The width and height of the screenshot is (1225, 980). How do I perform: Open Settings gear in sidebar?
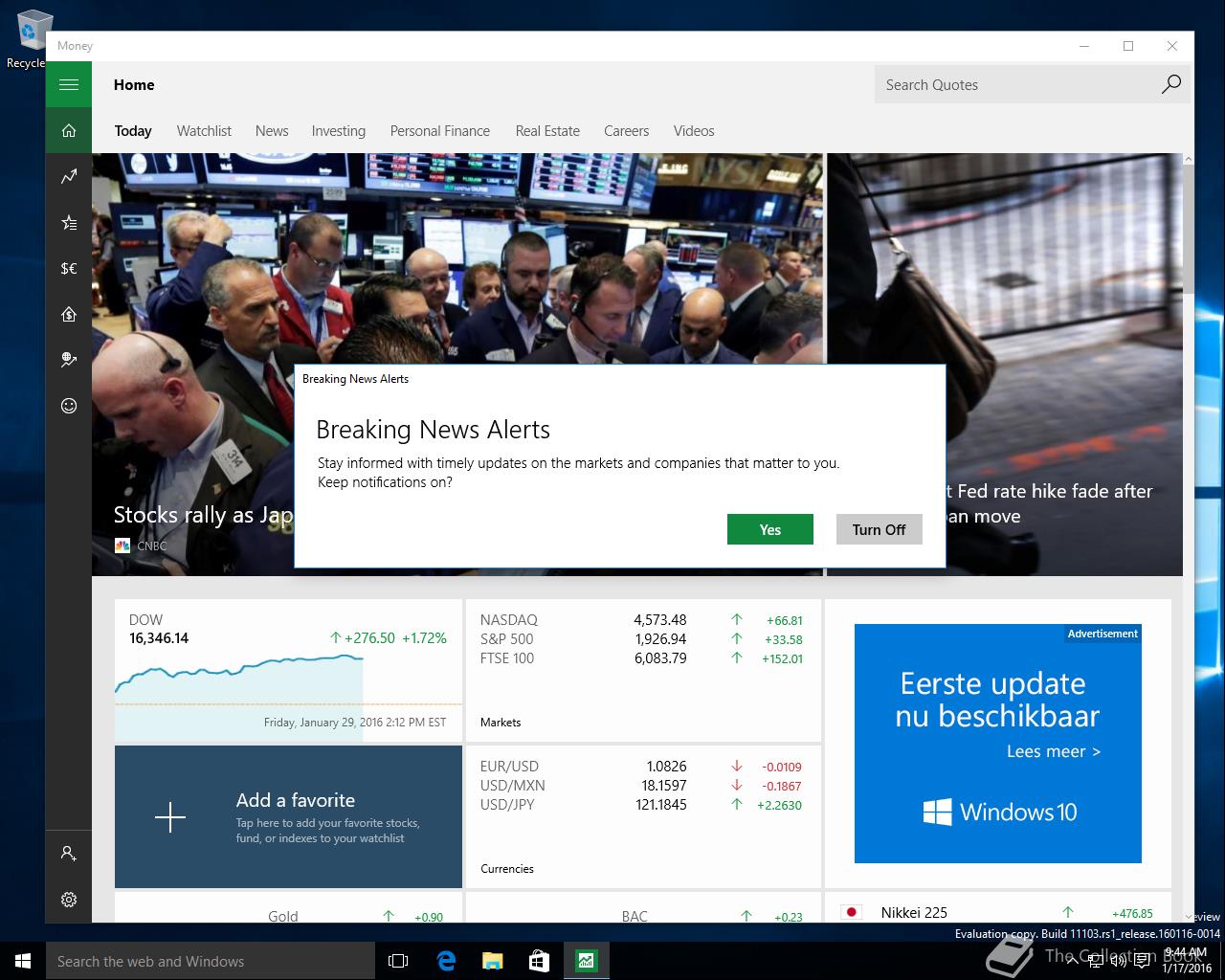[x=69, y=900]
